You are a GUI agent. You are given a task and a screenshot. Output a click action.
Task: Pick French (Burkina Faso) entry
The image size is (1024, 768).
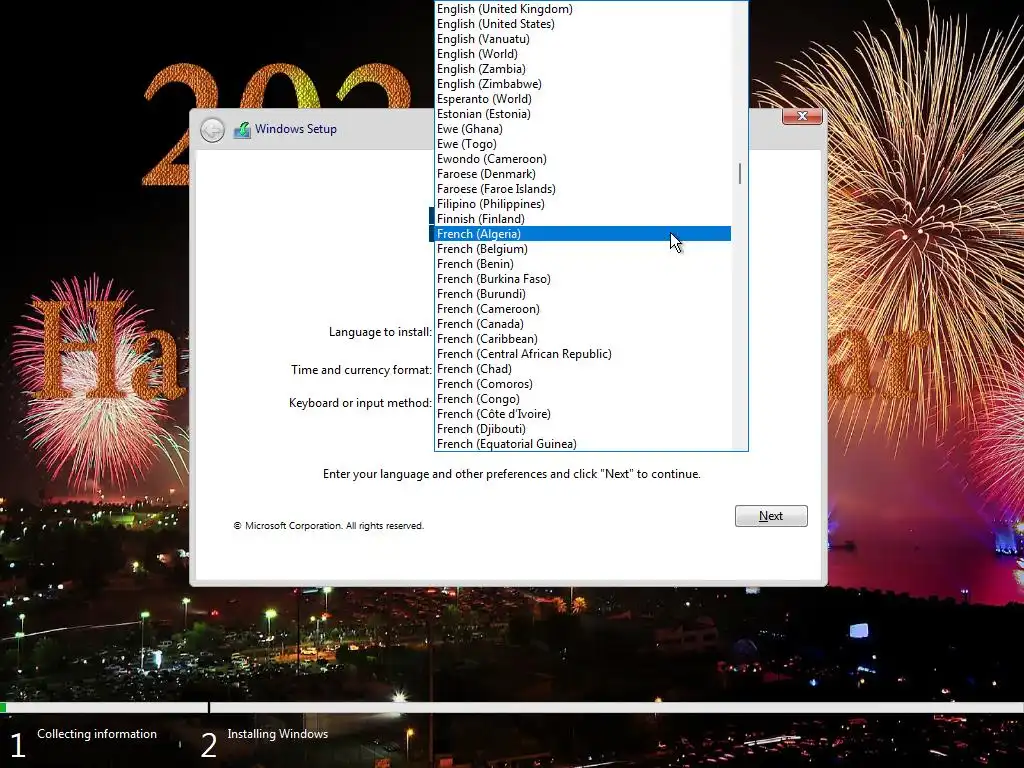tap(583, 279)
